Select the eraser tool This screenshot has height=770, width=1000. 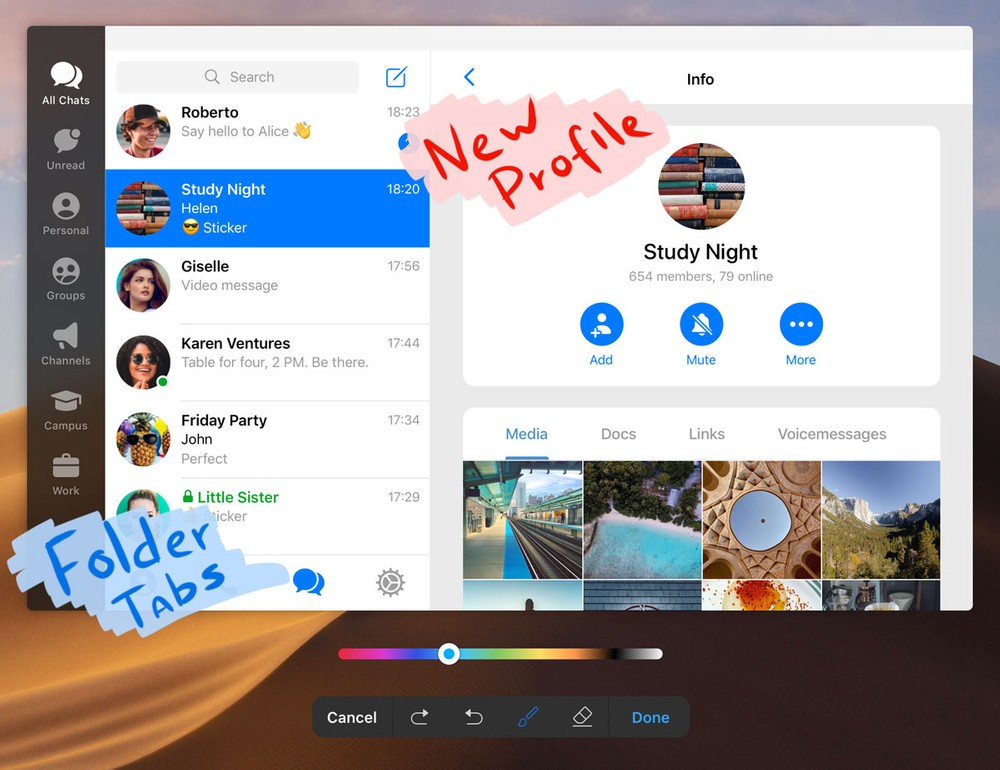point(582,717)
